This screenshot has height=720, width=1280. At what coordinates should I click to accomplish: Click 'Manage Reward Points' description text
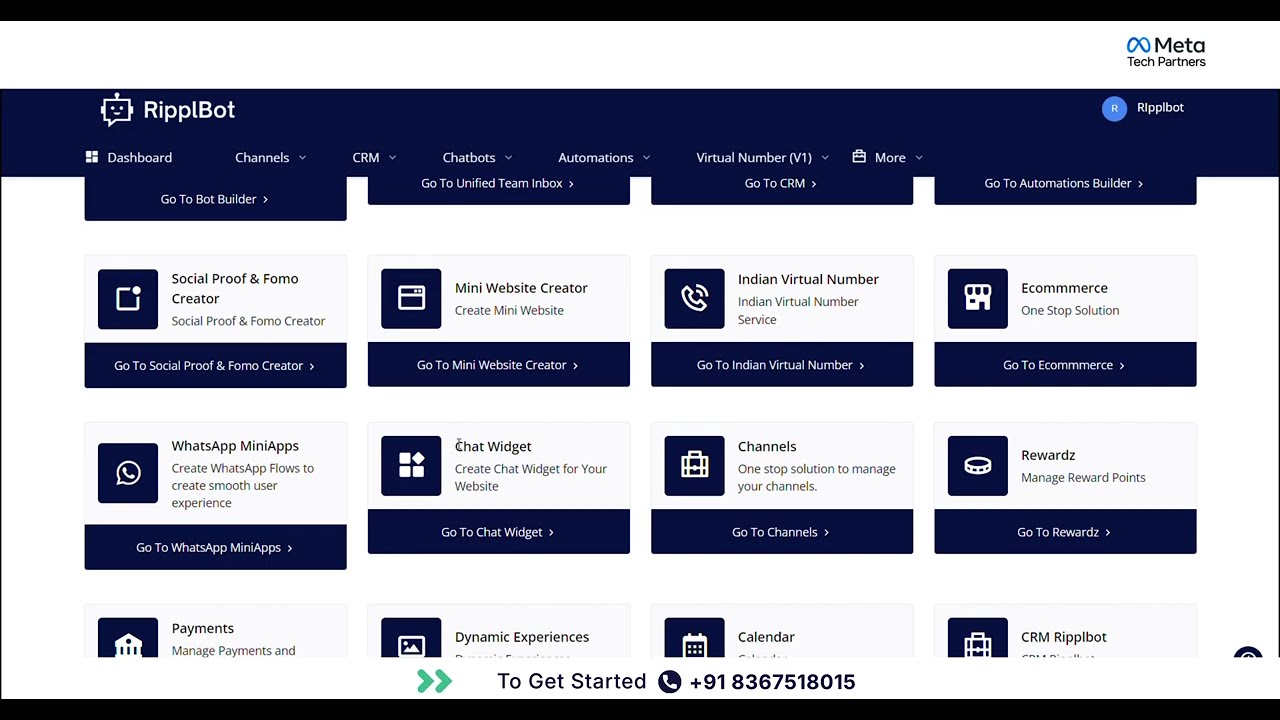1083,478
